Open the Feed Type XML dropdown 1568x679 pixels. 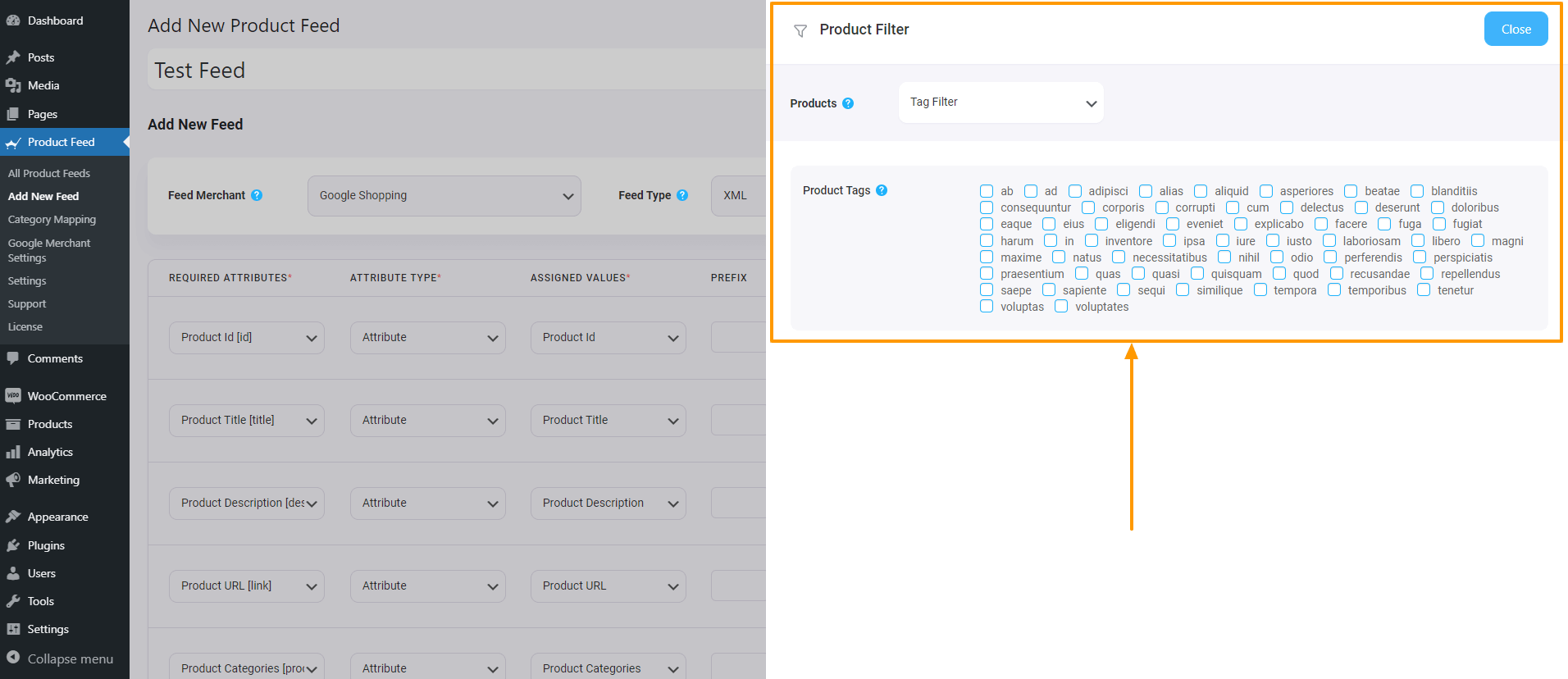(x=738, y=196)
